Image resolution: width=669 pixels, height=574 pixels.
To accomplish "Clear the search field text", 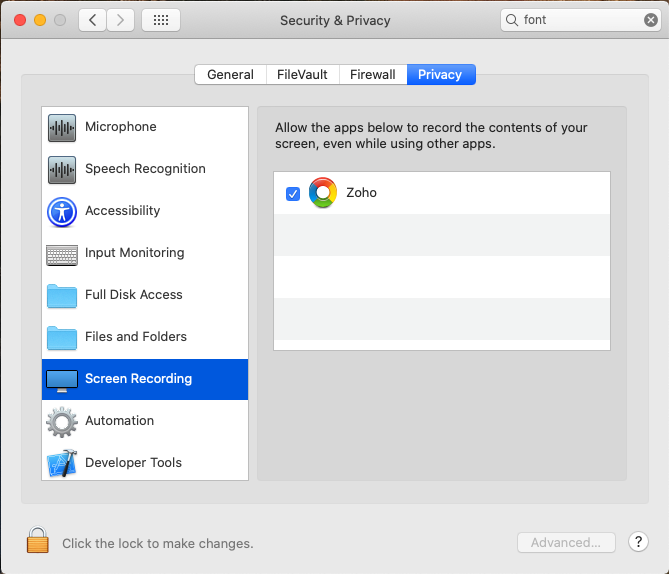I will pyautogui.click(x=651, y=20).
